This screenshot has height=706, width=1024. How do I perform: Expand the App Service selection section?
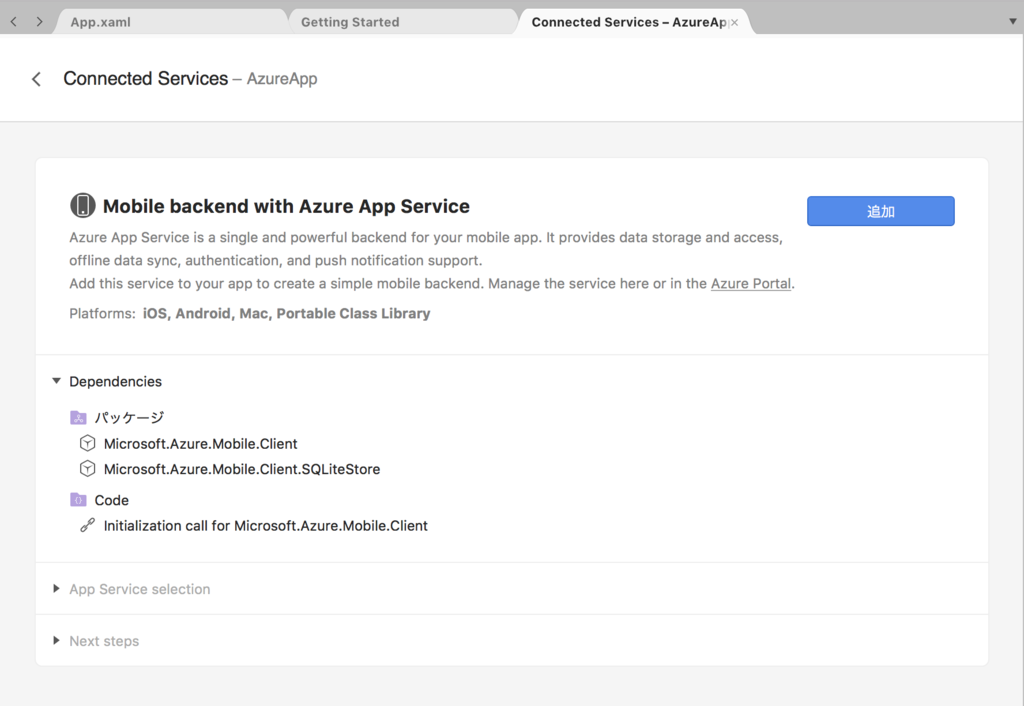point(56,588)
